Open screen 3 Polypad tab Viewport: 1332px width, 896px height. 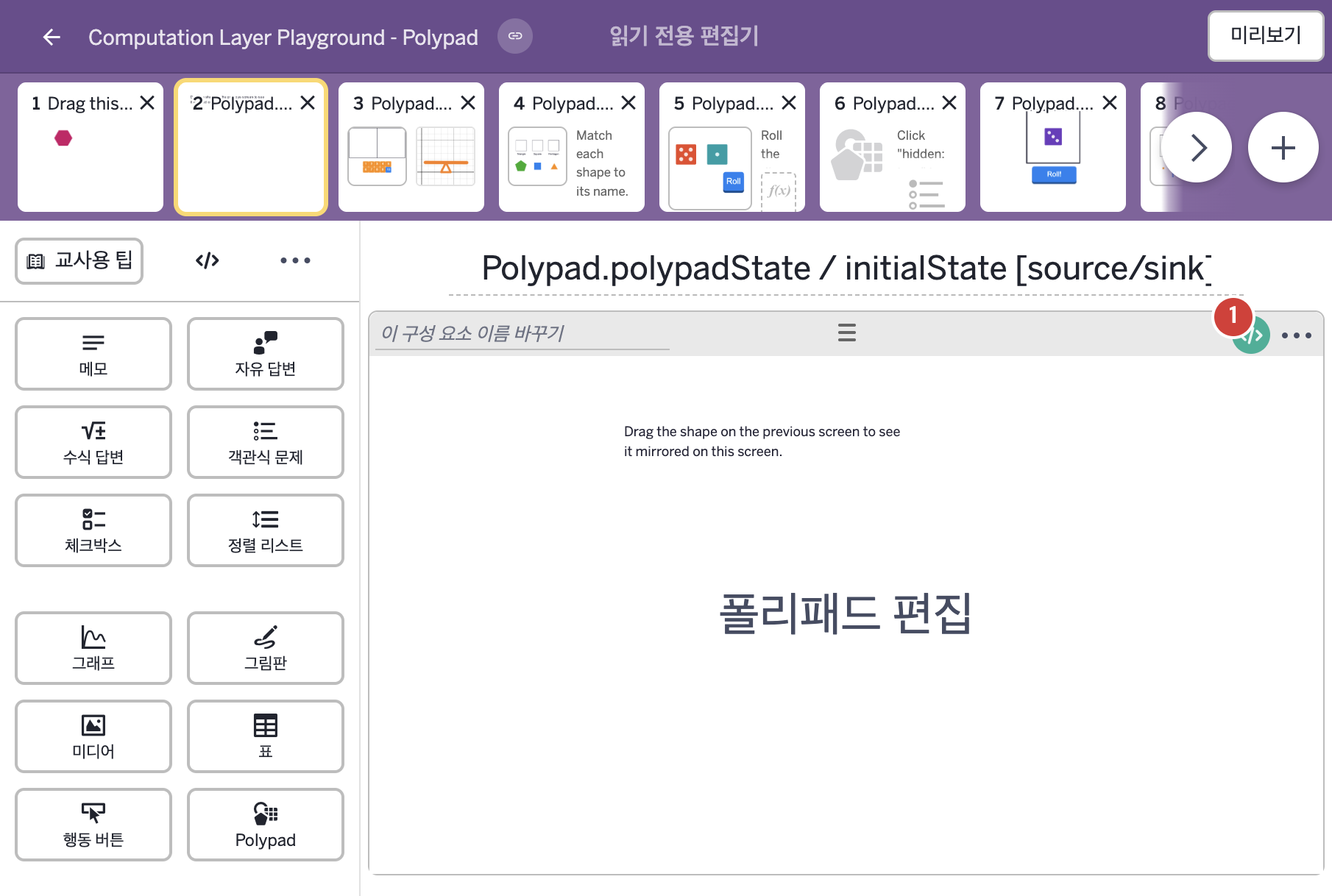[411, 147]
